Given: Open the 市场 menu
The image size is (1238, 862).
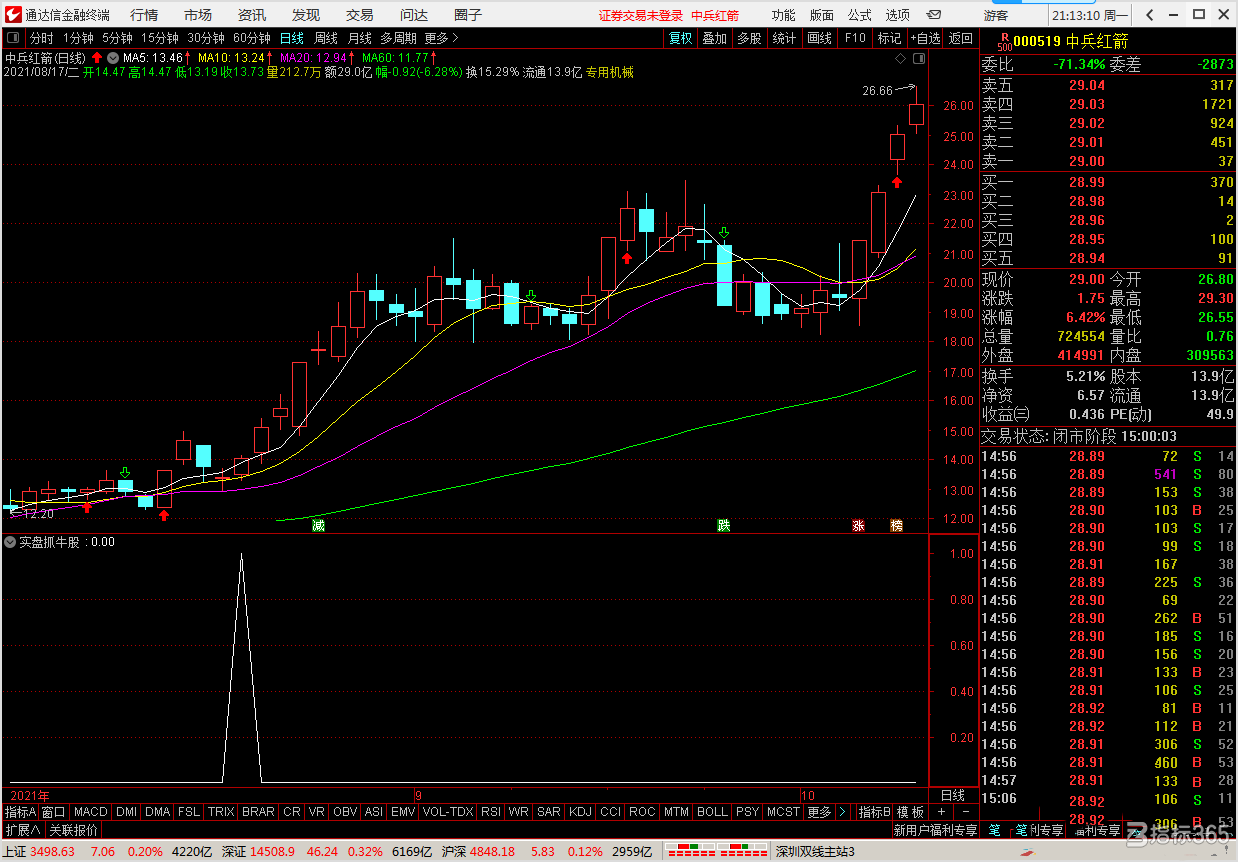Looking at the screenshot, I should (x=198, y=15).
